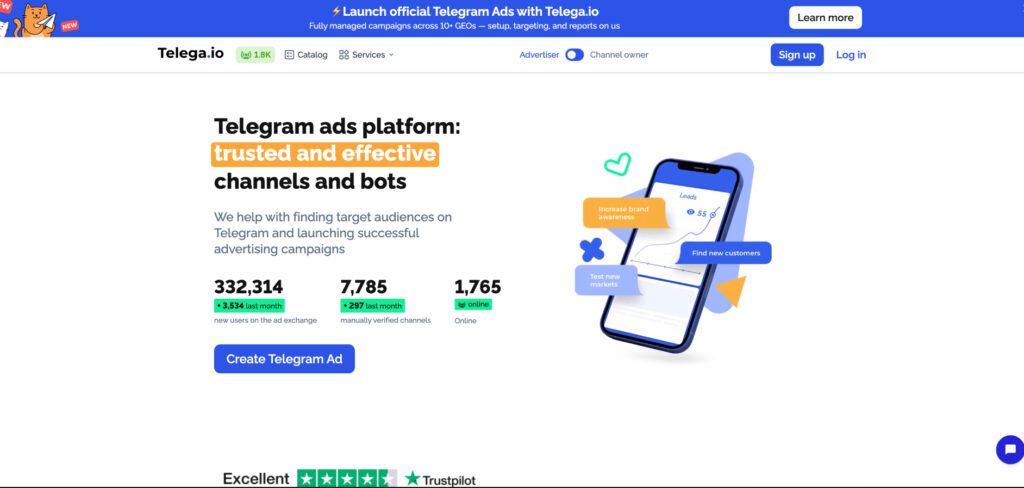This screenshot has height=488, width=1024.
Task: Expand the Services dropdown
Action: tap(366, 55)
